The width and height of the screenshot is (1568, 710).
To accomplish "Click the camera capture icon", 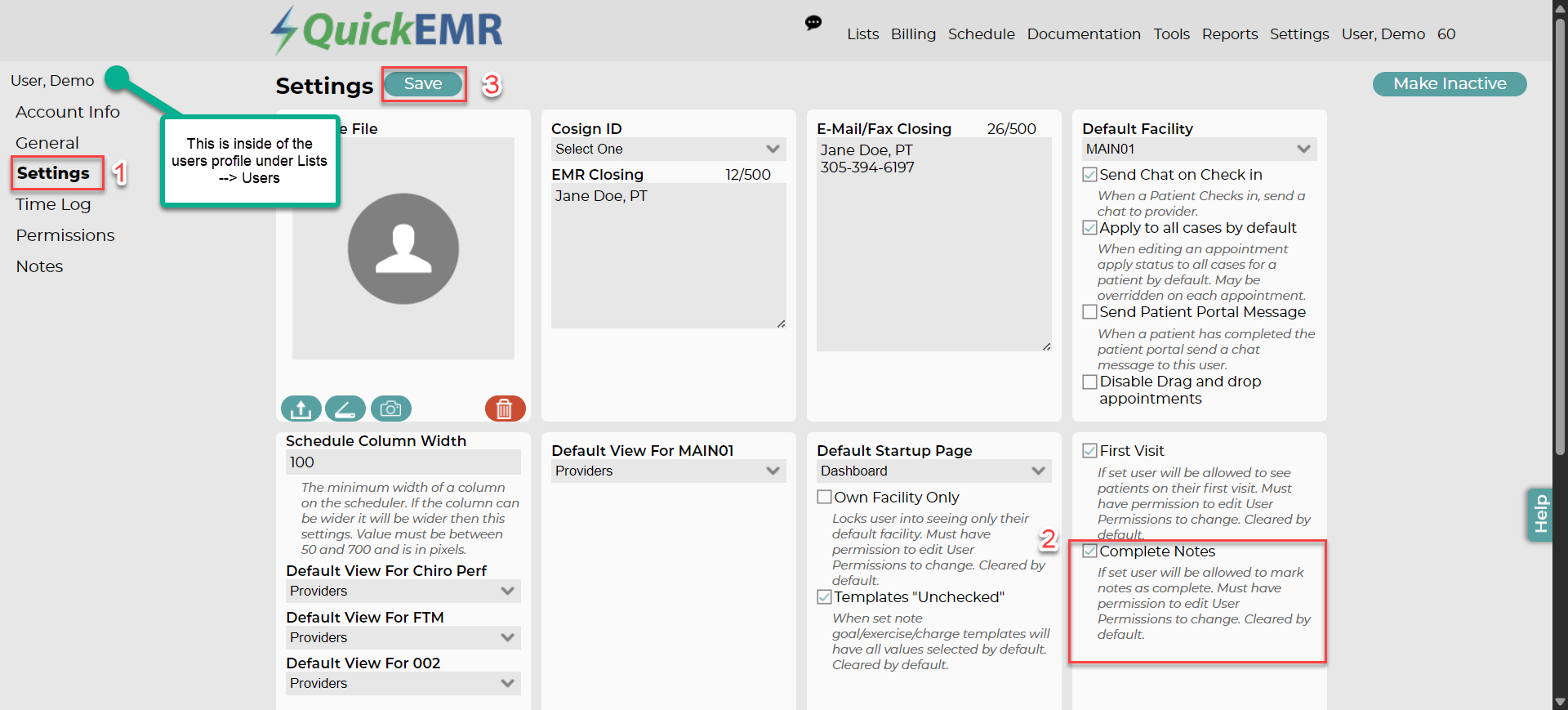I will 391,409.
